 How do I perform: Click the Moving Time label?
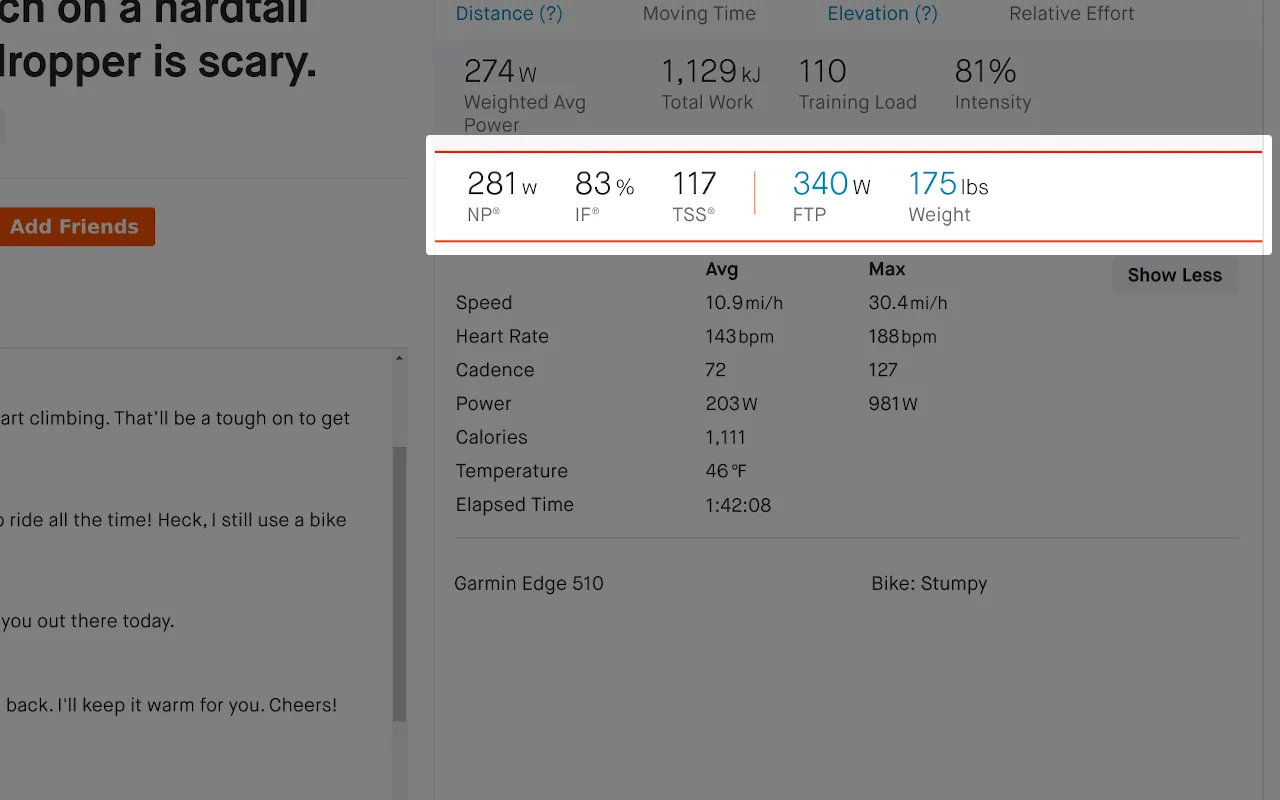(x=699, y=14)
